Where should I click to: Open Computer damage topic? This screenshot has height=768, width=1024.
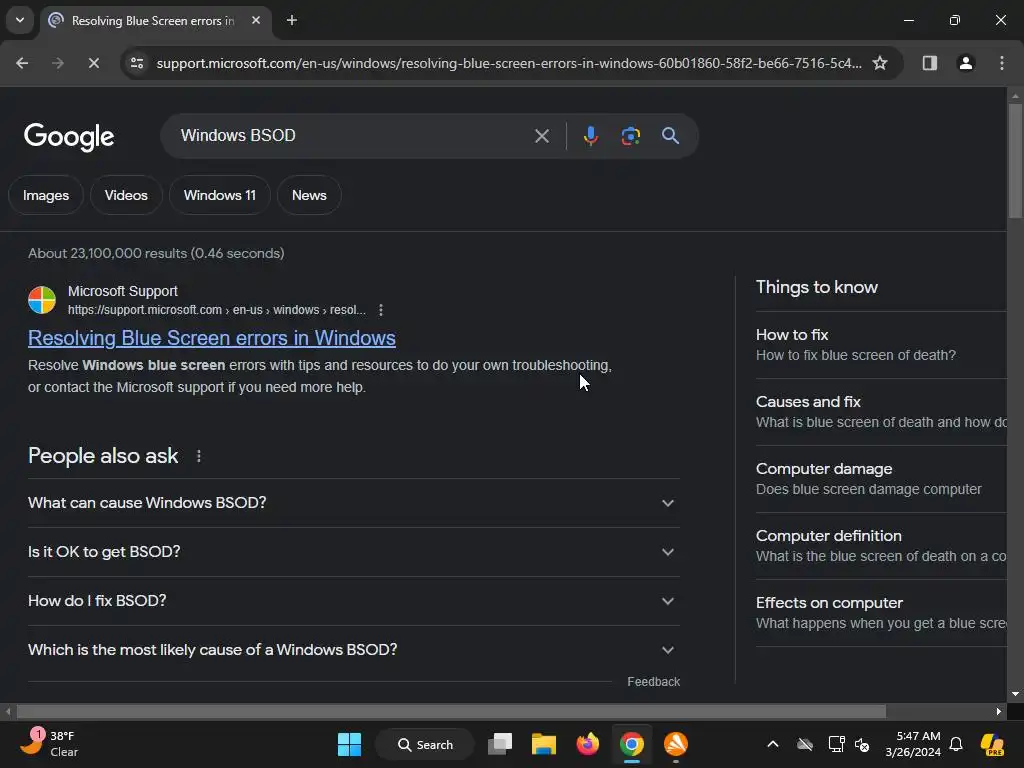pos(881,479)
